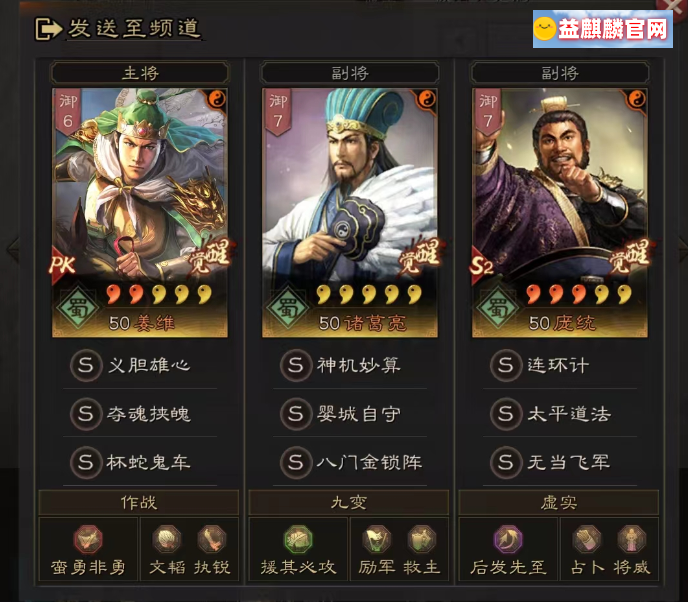Open the 八门金锁阵 skill entry
Image resolution: width=688 pixels, height=602 pixels.
[350, 462]
